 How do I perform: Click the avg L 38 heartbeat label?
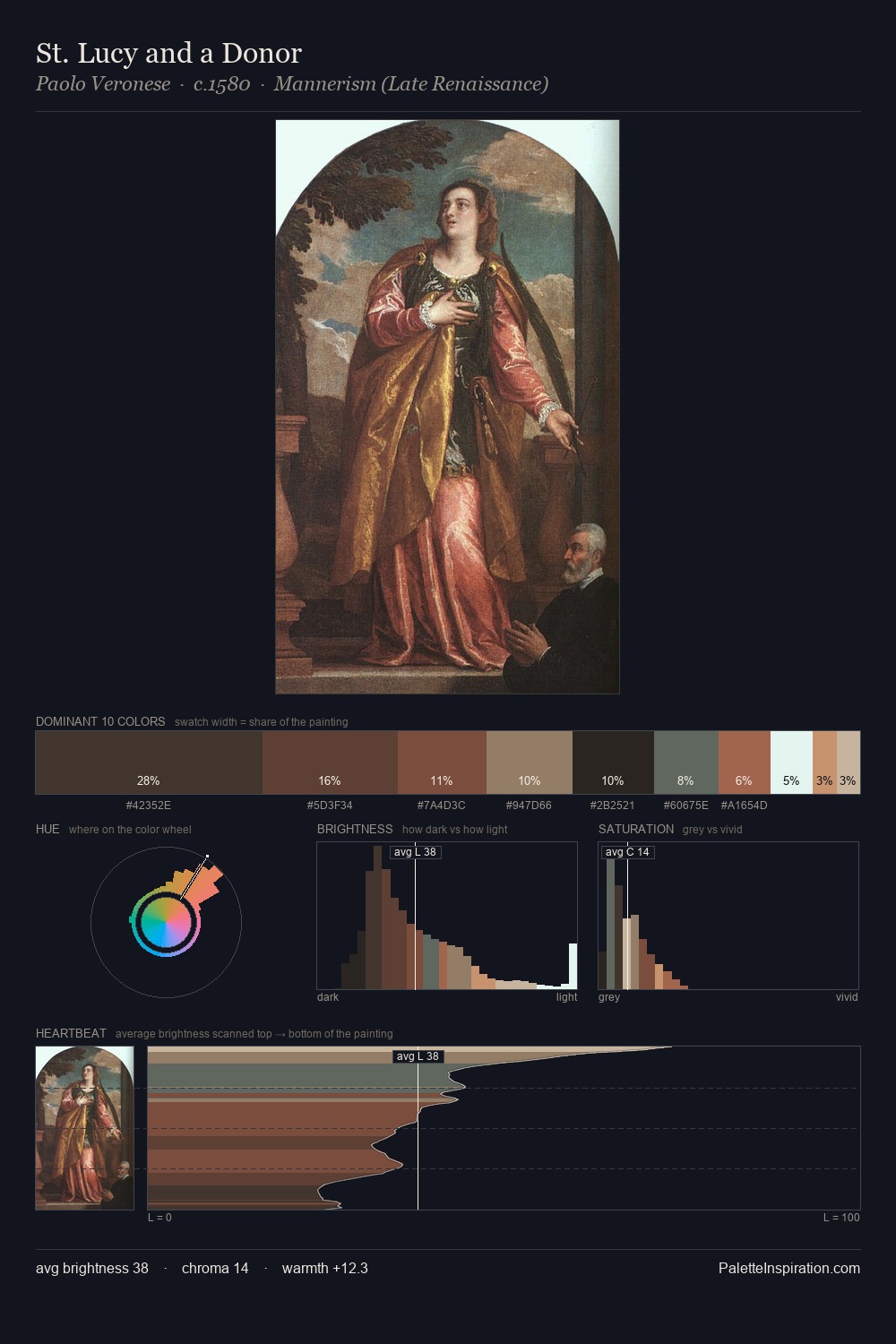point(418,1056)
